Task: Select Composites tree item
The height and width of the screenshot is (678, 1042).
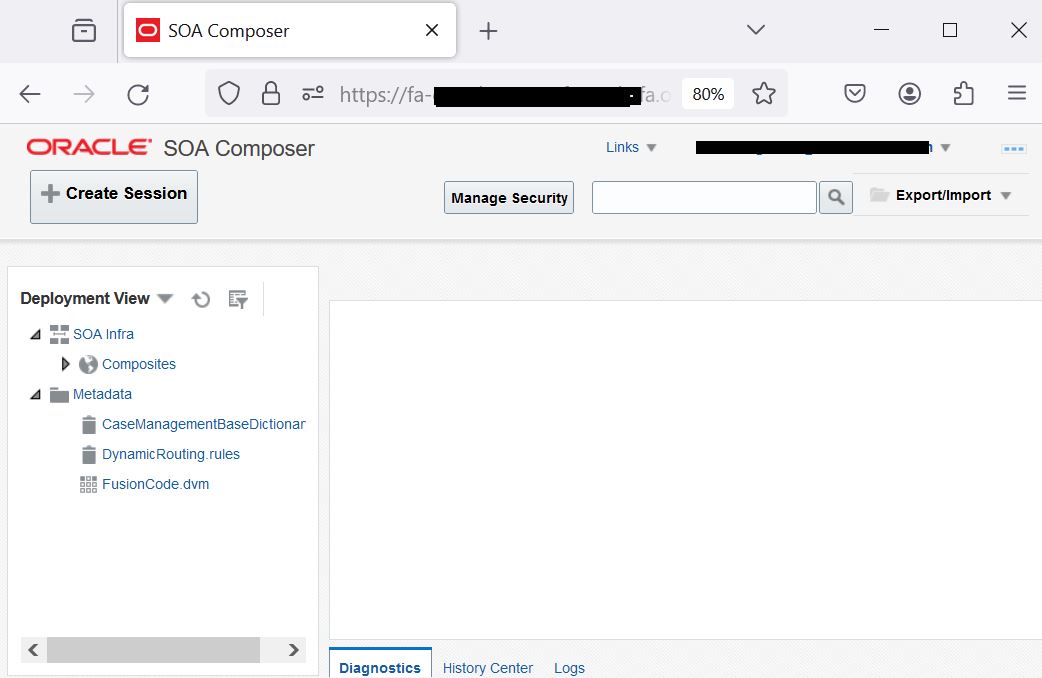Action: click(x=139, y=364)
